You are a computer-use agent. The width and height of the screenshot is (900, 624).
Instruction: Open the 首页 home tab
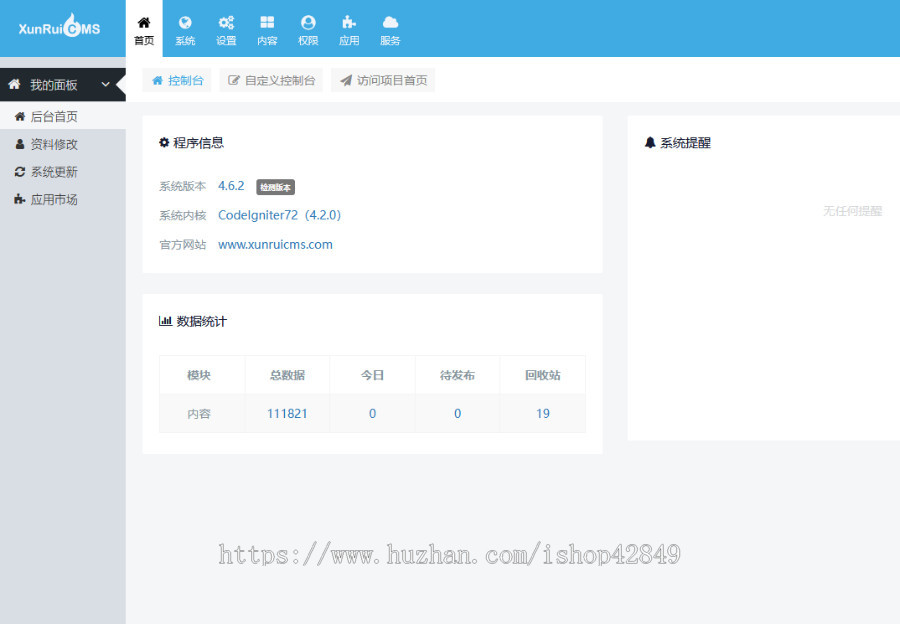[x=144, y=29]
